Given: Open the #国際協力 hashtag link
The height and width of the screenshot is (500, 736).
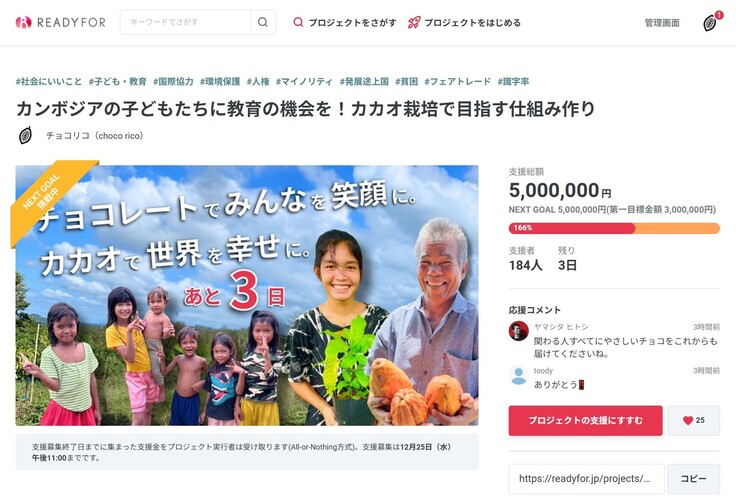Looking at the screenshot, I should [x=173, y=82].
